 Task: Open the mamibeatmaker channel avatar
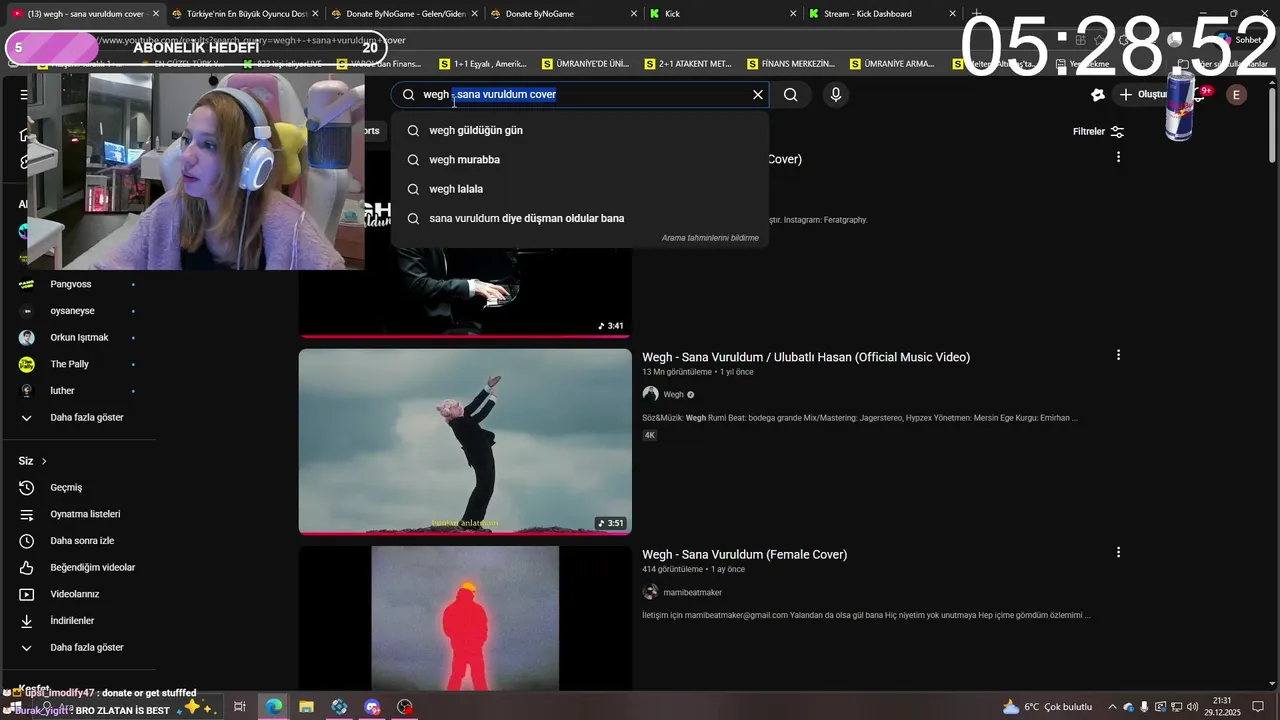[x=650, y=592]
